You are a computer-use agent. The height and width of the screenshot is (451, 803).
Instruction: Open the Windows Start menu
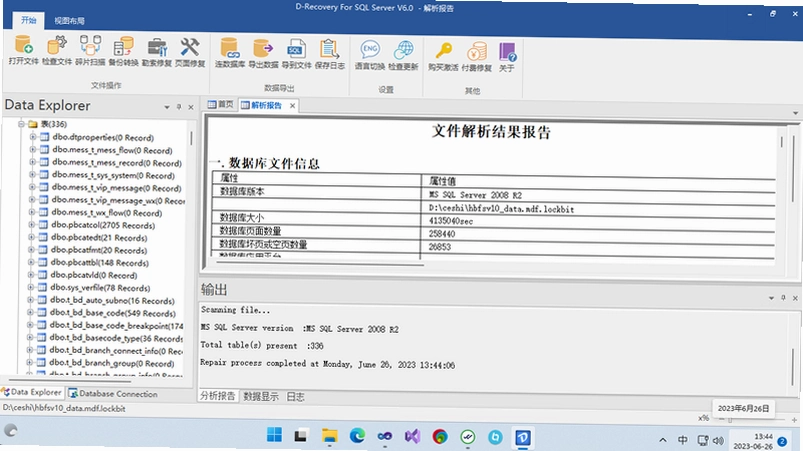click(274, 435)
